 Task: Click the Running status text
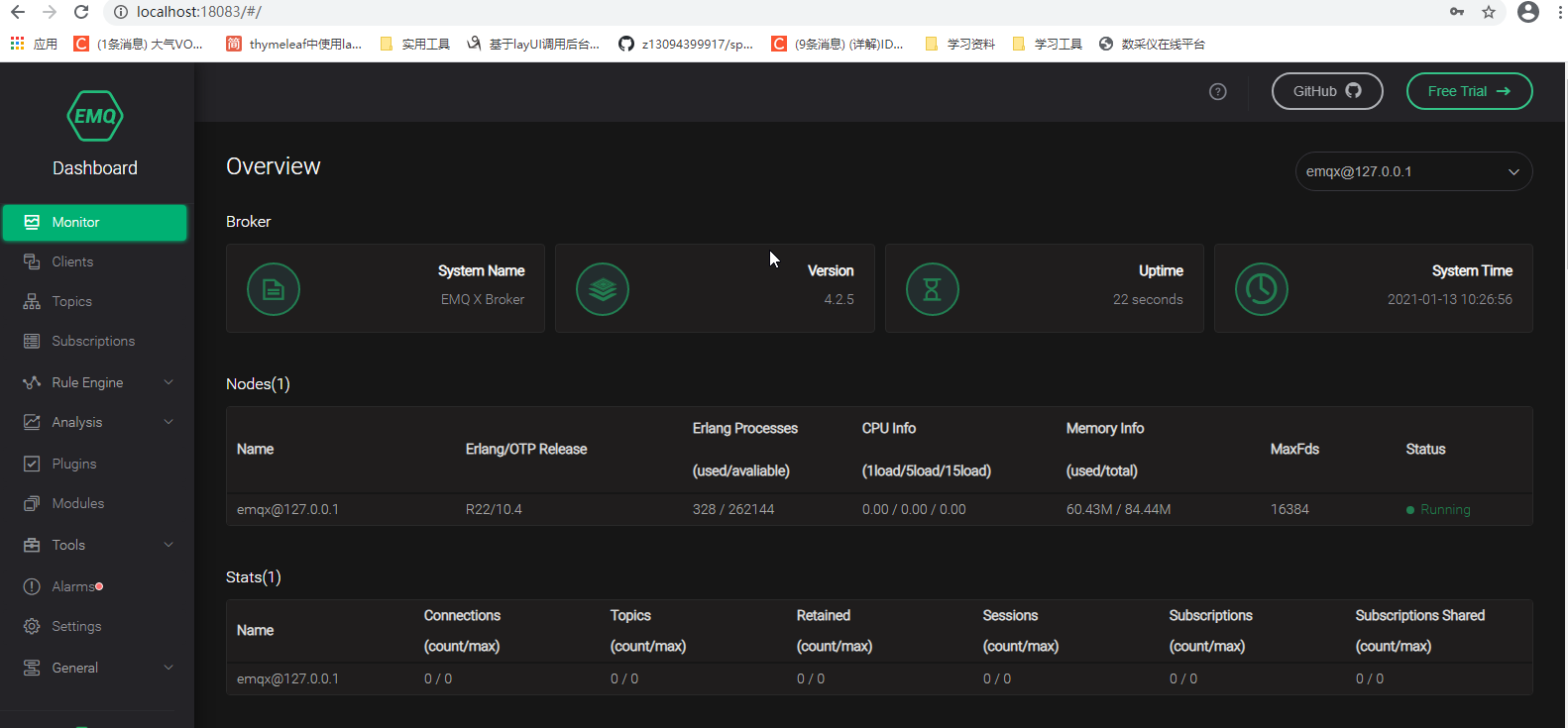tap(1445, 509)
